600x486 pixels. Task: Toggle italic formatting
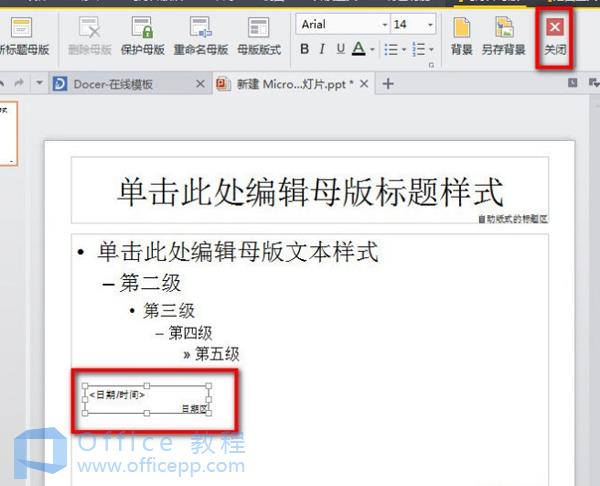[322, 49]
